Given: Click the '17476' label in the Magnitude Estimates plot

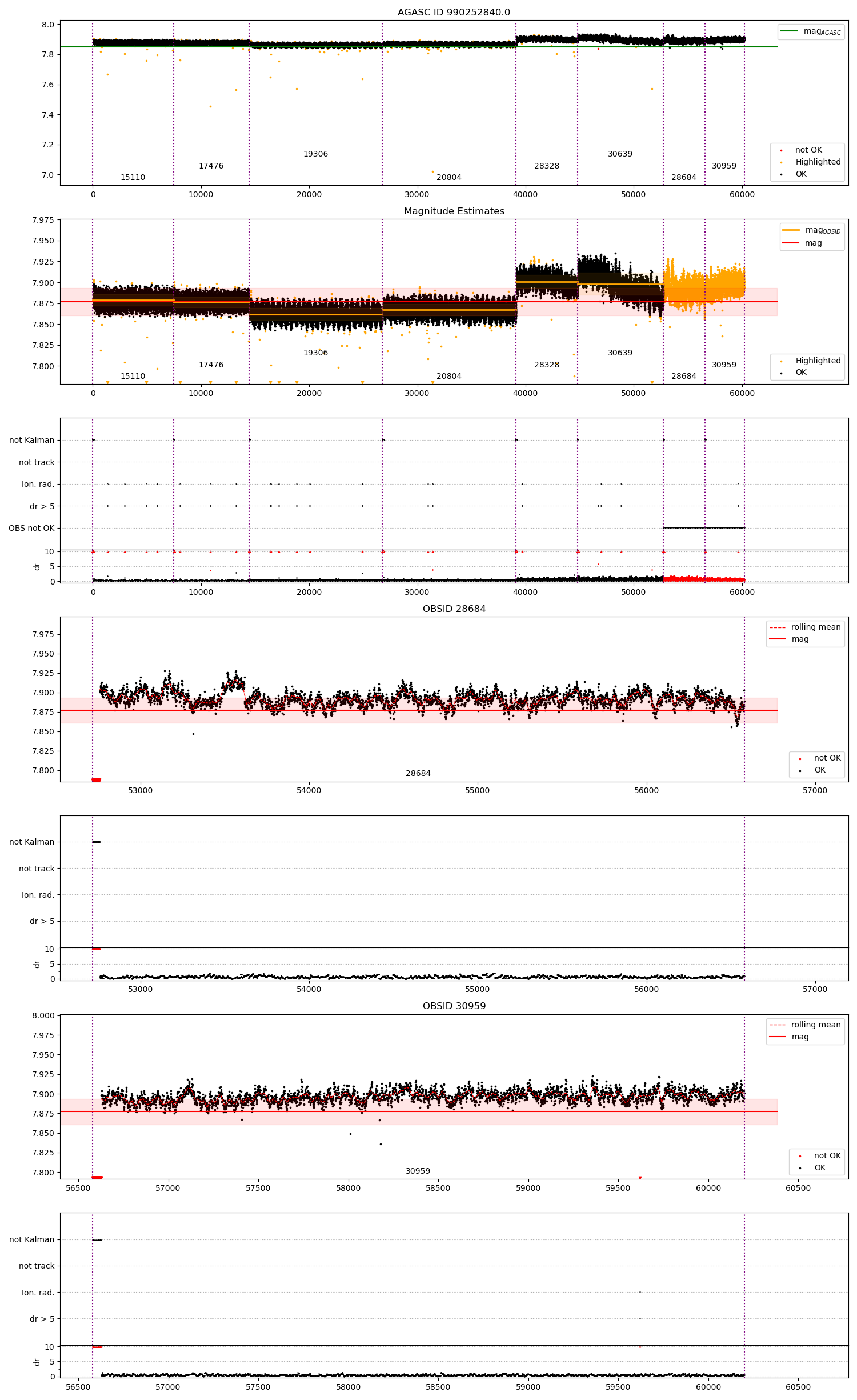Looking at the screenshot, I should (211, 365).
